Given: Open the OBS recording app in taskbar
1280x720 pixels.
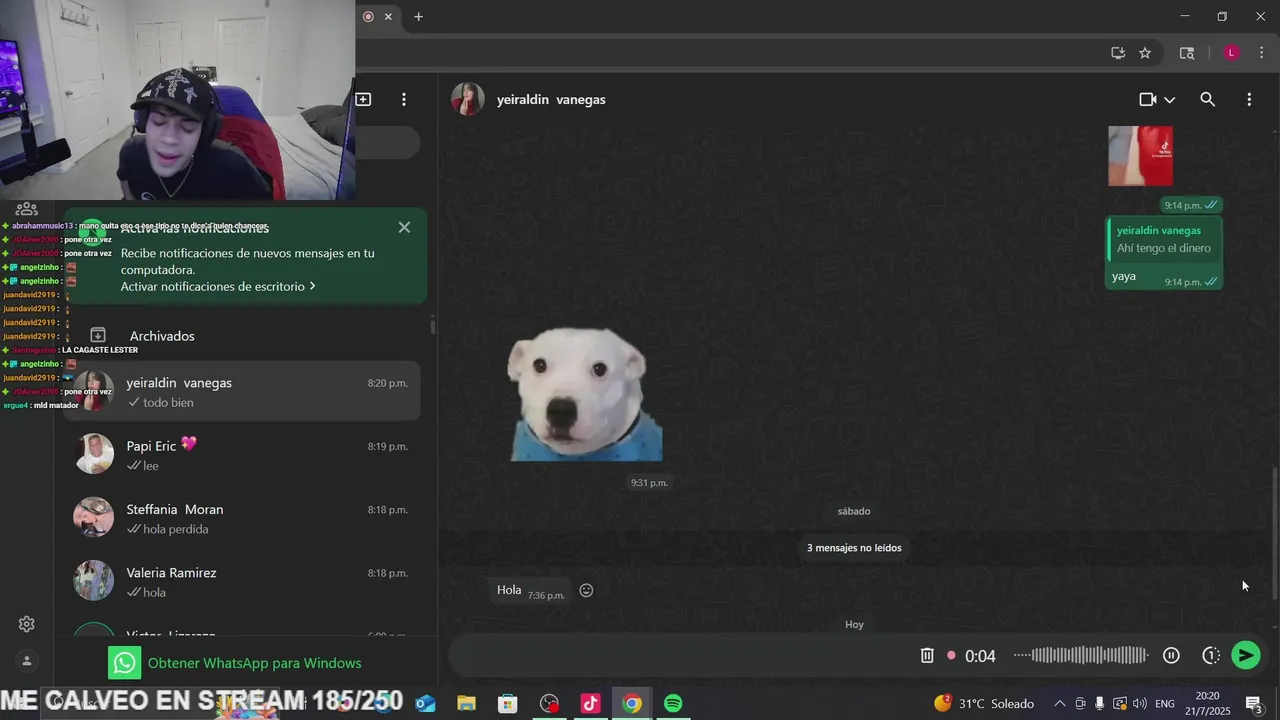Looking at the screenshot, I should [549, 704].
